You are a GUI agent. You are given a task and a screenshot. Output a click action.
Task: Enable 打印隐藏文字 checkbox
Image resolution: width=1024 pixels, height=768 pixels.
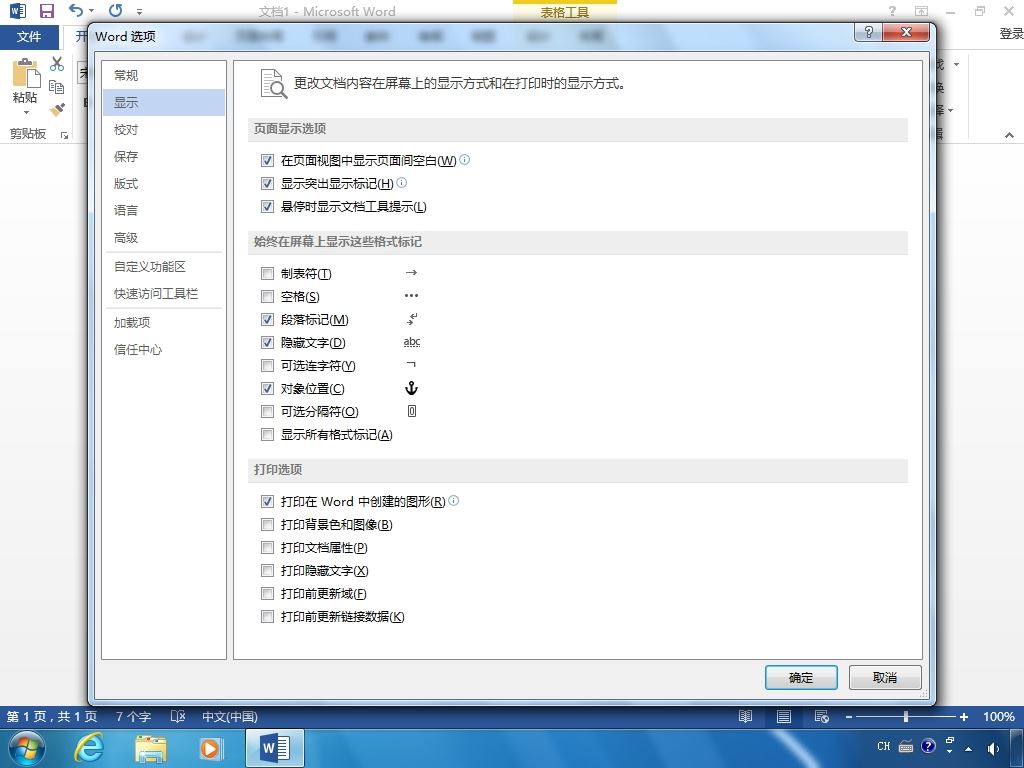tap(267, 571)
